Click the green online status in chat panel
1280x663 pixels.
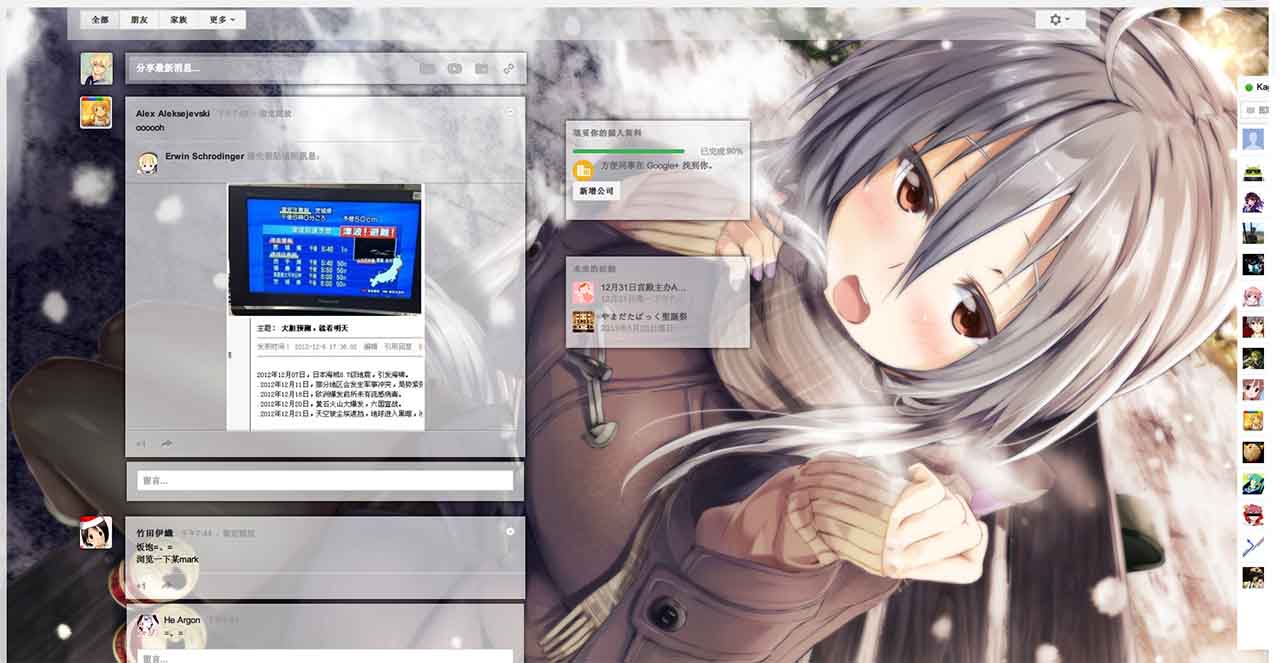click(1249, 88)
